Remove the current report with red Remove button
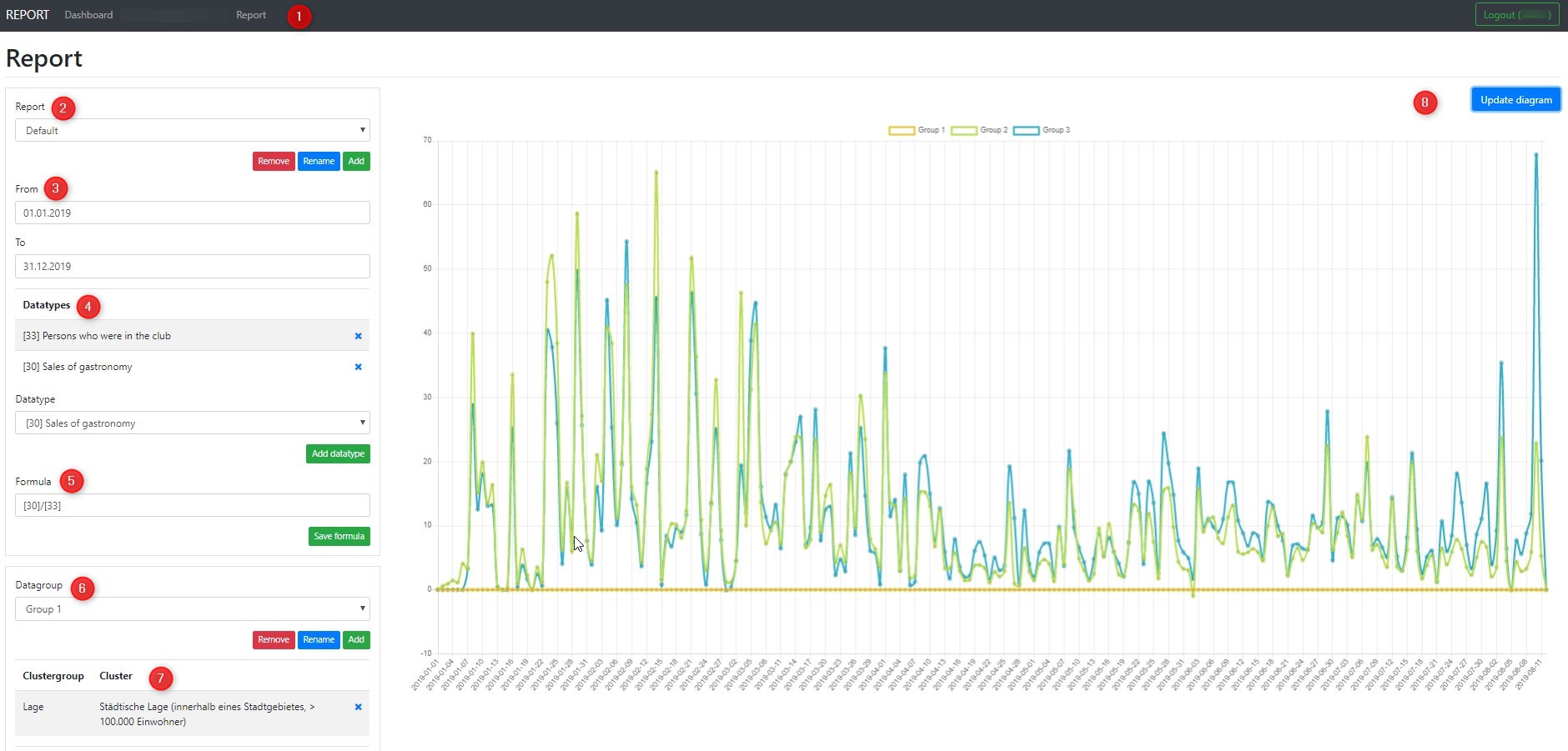Viewport: 1568px width, 751px height. click(x=273, y=162)
